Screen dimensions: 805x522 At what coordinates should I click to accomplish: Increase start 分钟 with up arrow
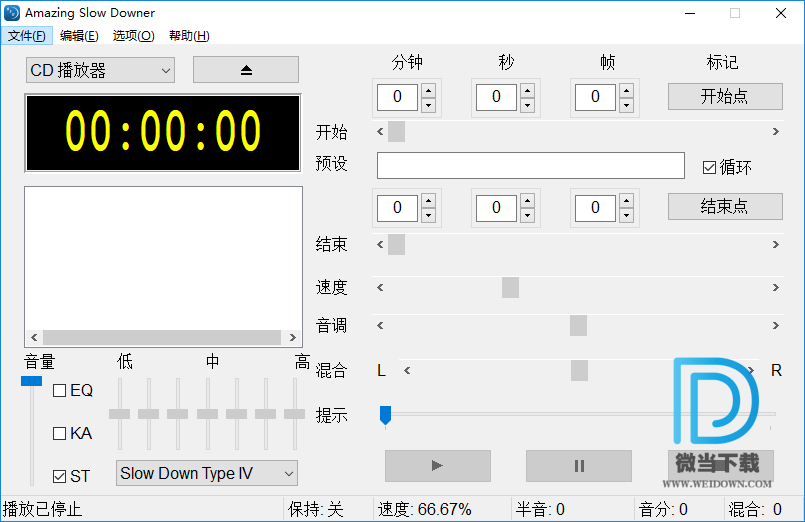pyautogui.click(x=428, y=90)
